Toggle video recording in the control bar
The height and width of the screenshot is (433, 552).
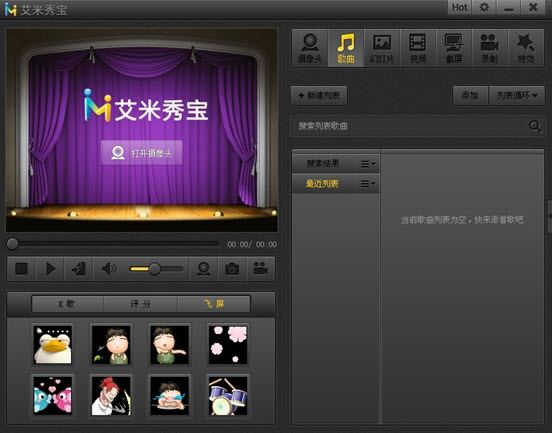[261, 269]
